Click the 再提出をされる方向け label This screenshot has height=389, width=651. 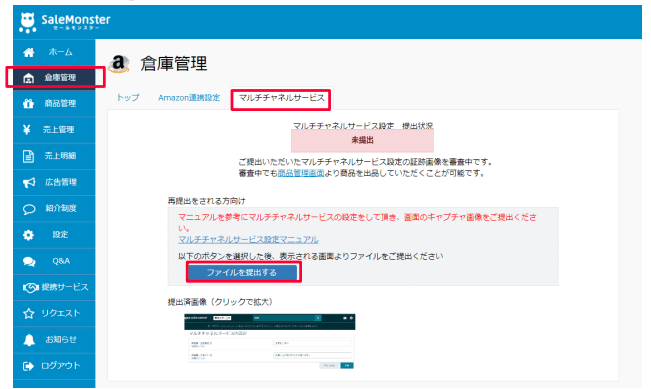pos(207,201)
